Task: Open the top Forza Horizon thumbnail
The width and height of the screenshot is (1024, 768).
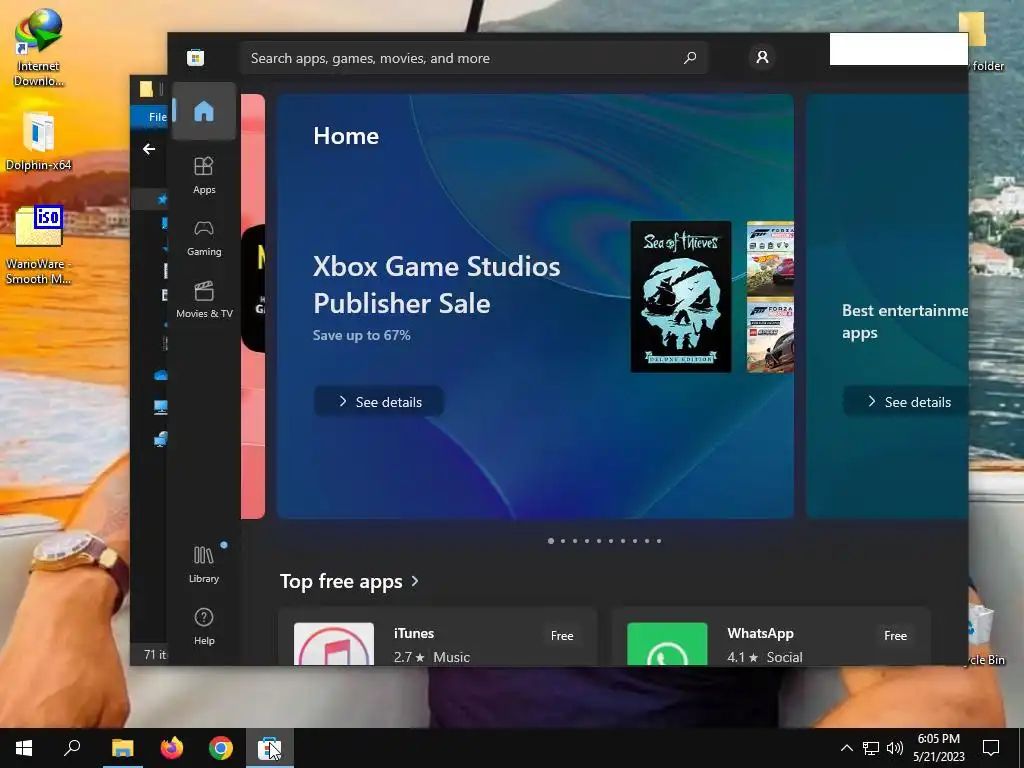Action: coord(771,259)
